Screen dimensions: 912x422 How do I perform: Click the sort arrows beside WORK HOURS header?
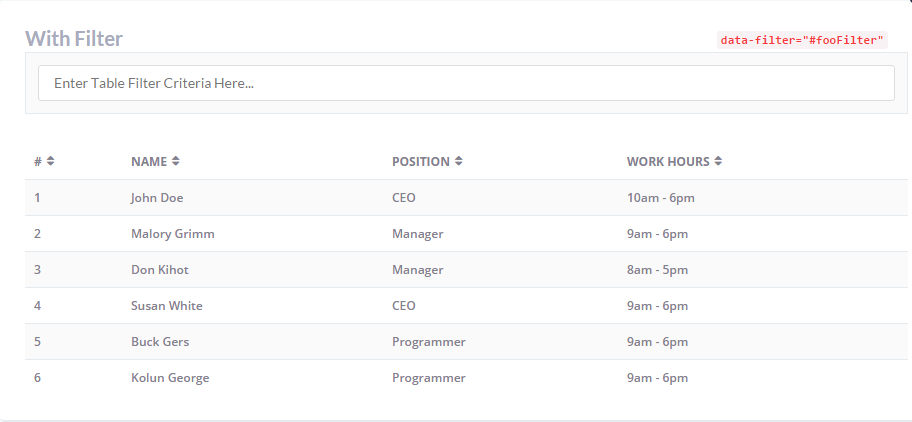(718, 161)
